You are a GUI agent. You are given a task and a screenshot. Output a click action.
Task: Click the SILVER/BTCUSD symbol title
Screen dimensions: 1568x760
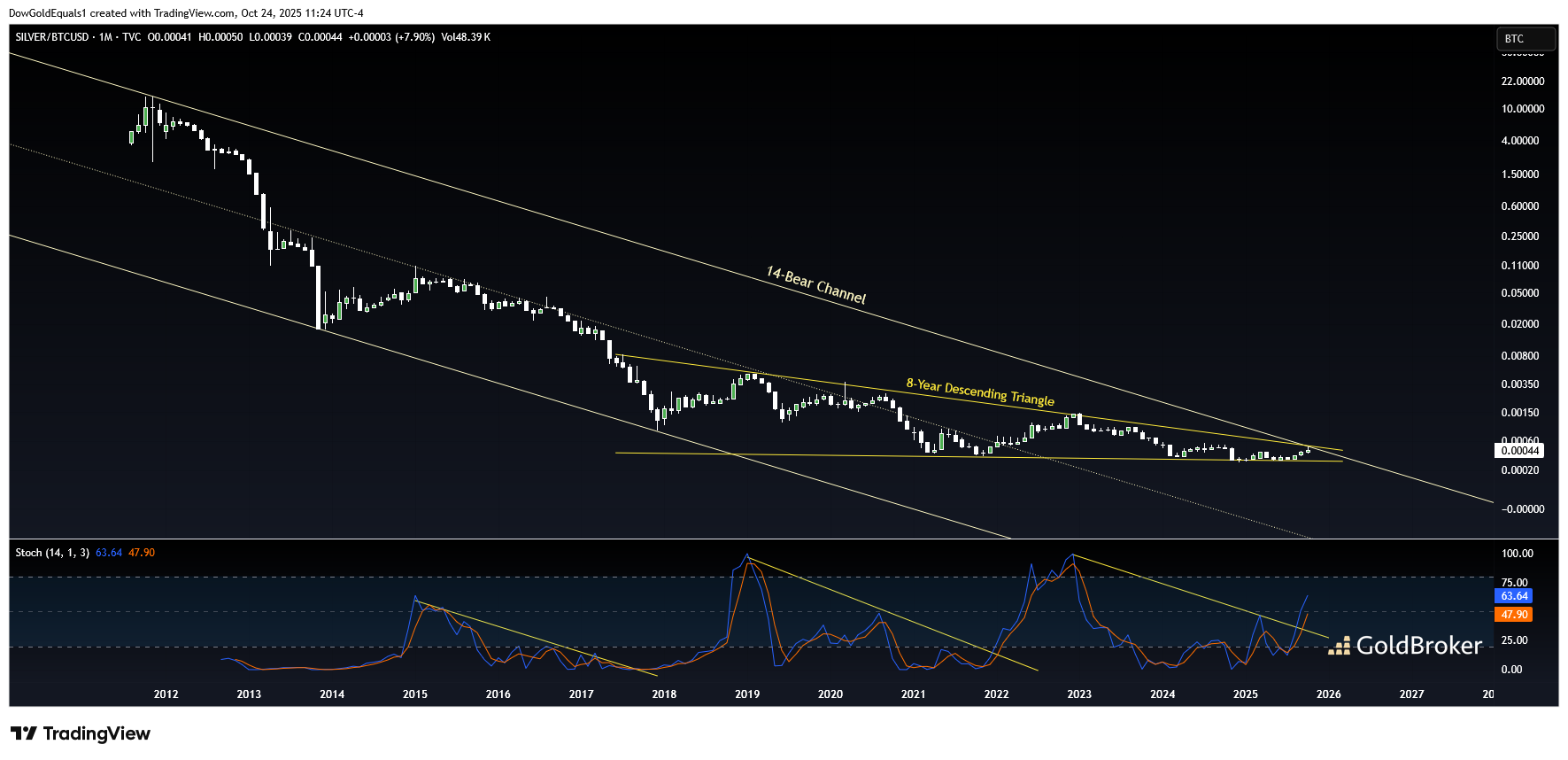pyautogui.click(x=52, y=37)
